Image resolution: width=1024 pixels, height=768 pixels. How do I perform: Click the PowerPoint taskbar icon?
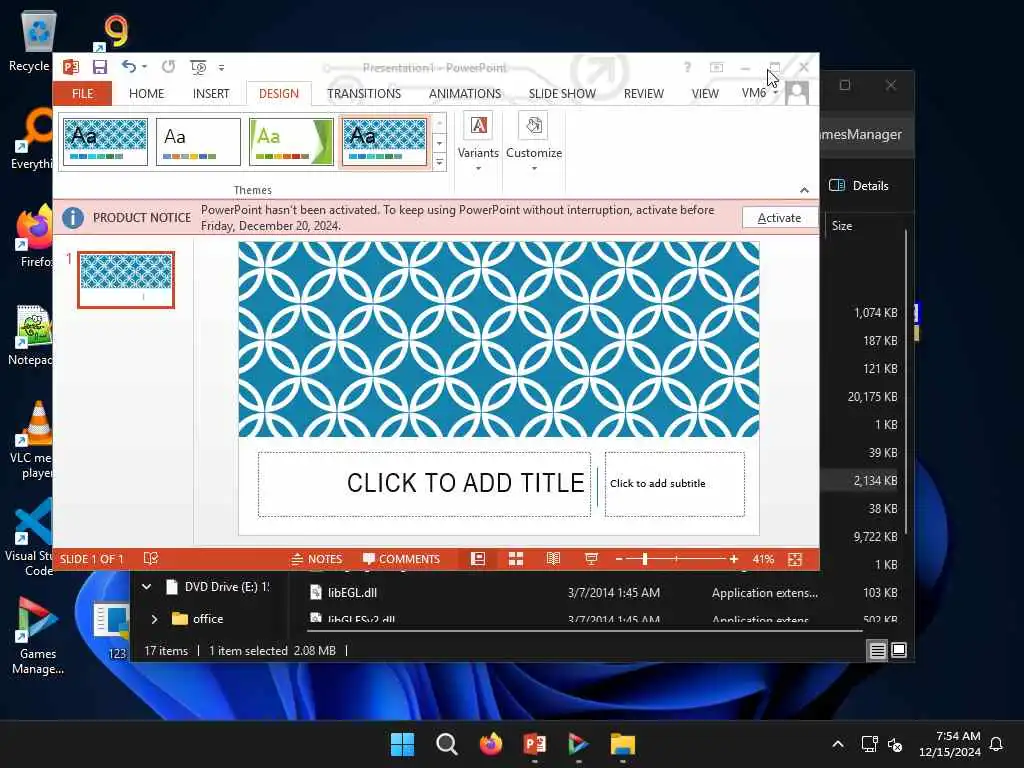(535, 744)
